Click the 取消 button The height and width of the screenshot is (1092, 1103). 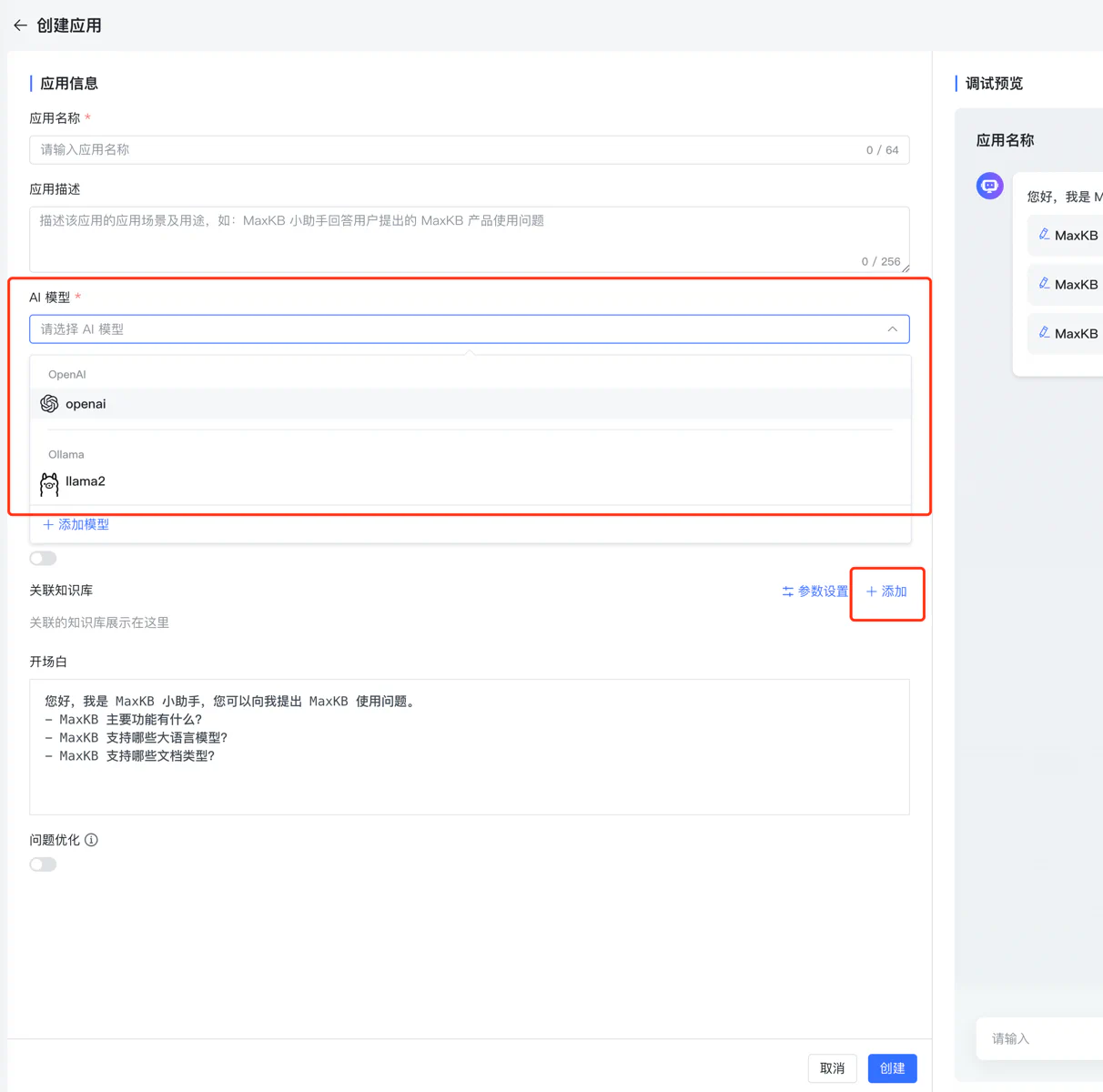(x=832, y=1068)
